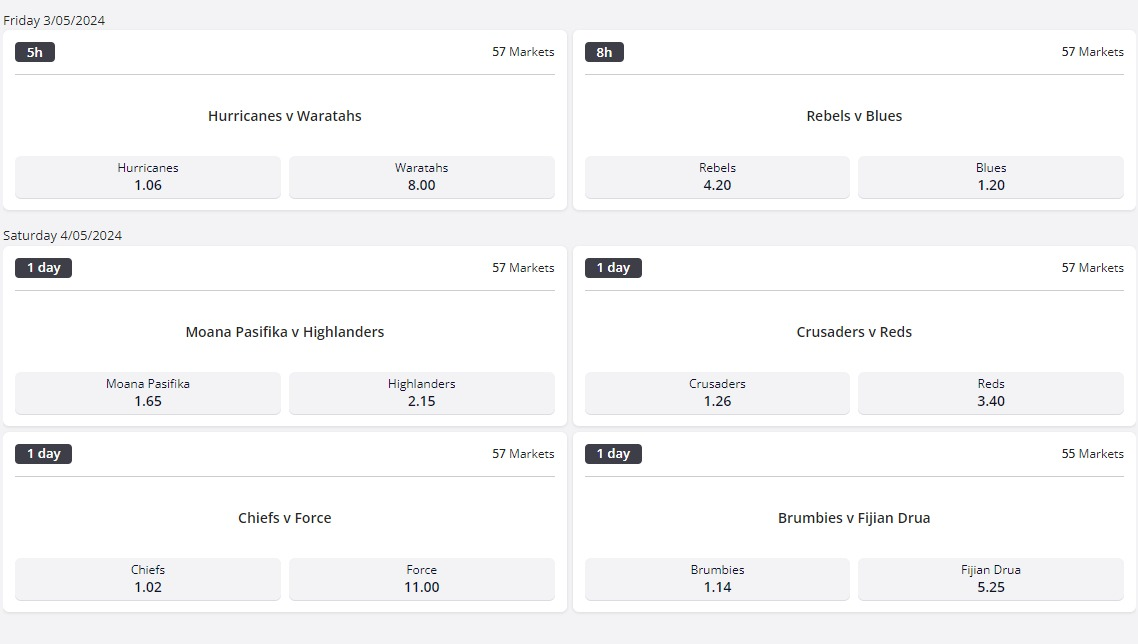The width and height of the screenshot is (1138, 644).
Task: View Chiefs v Force match details
Action: click(x=285, y=518)
